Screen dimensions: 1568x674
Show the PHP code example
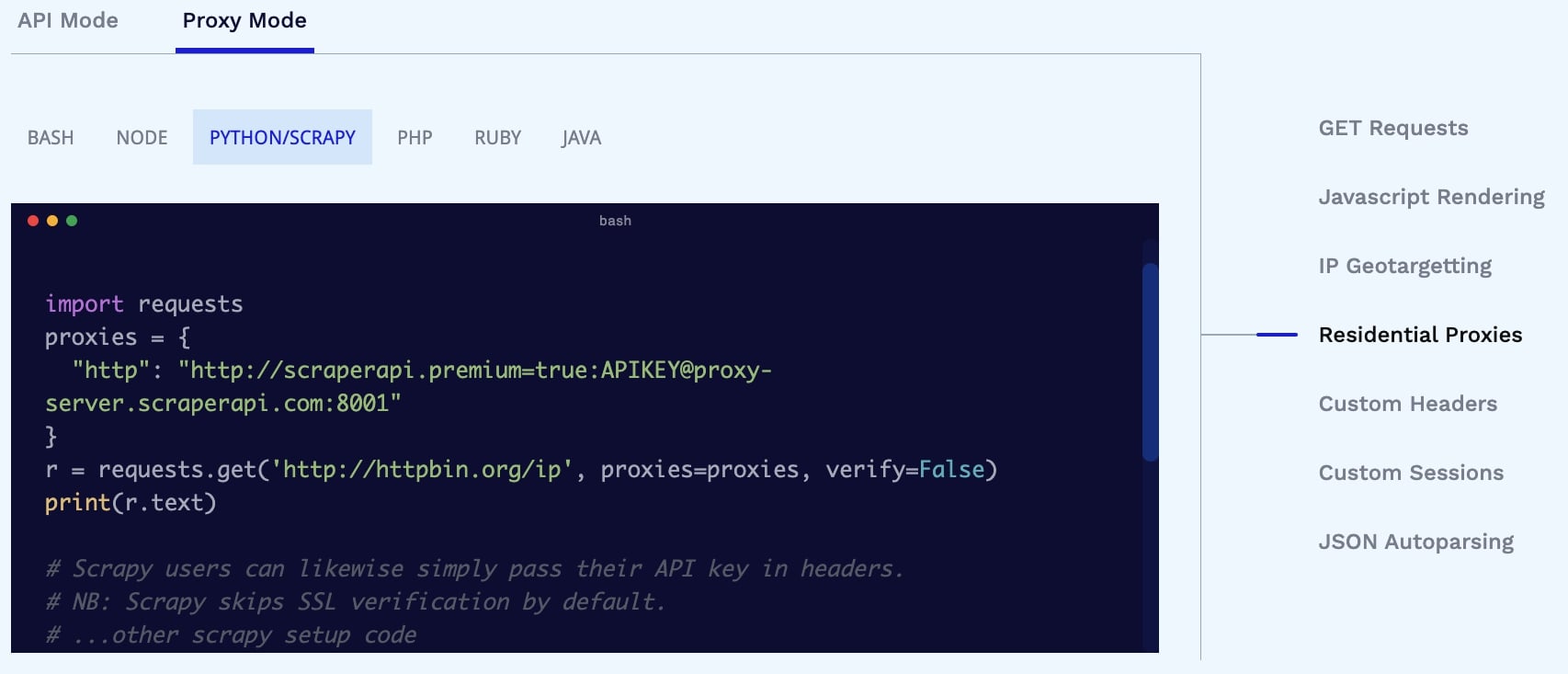point(415,137)
